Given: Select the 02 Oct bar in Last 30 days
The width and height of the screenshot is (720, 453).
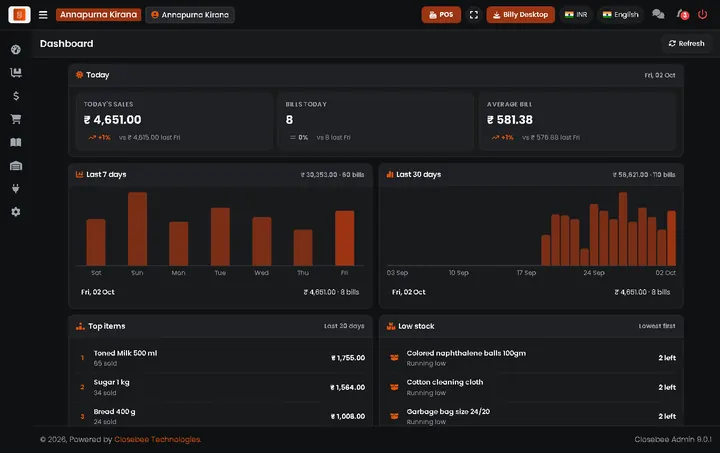Looking at the screenshot, I should pos(671,238).
